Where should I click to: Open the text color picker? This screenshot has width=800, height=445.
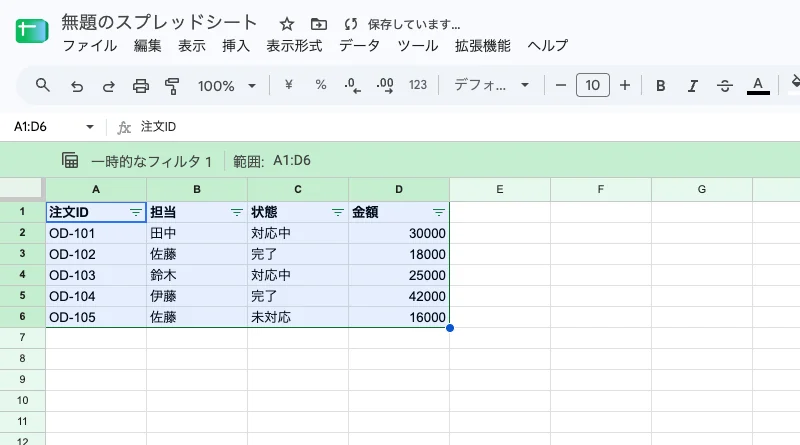(758, 86)
